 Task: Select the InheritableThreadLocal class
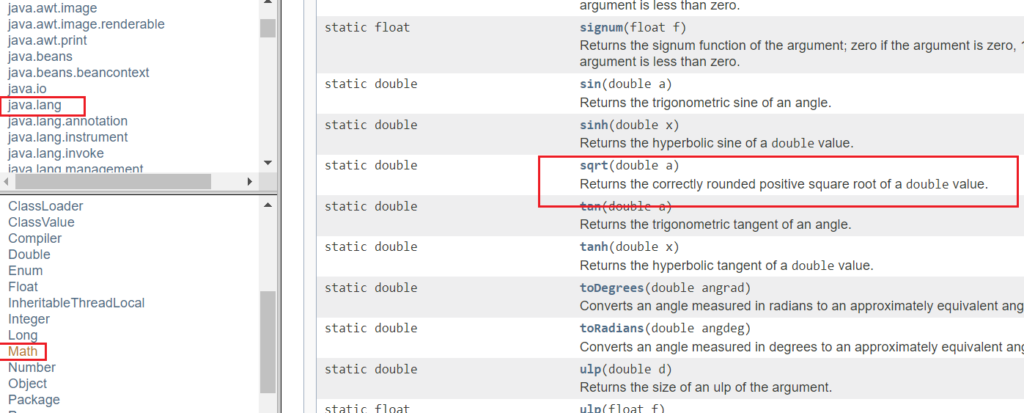tap(76, 303)
